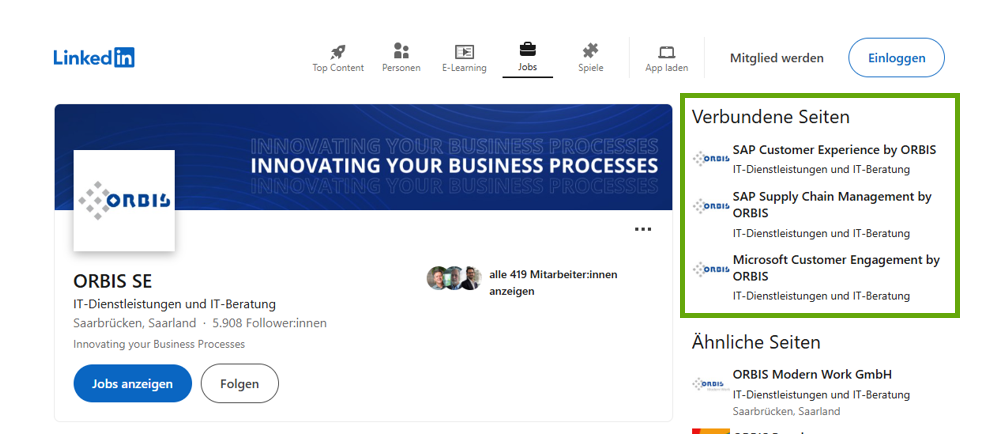This screenshot has height=441, width=995.
Task: Click the Innovating Your Business Processes banner
Action: (363, 157)
